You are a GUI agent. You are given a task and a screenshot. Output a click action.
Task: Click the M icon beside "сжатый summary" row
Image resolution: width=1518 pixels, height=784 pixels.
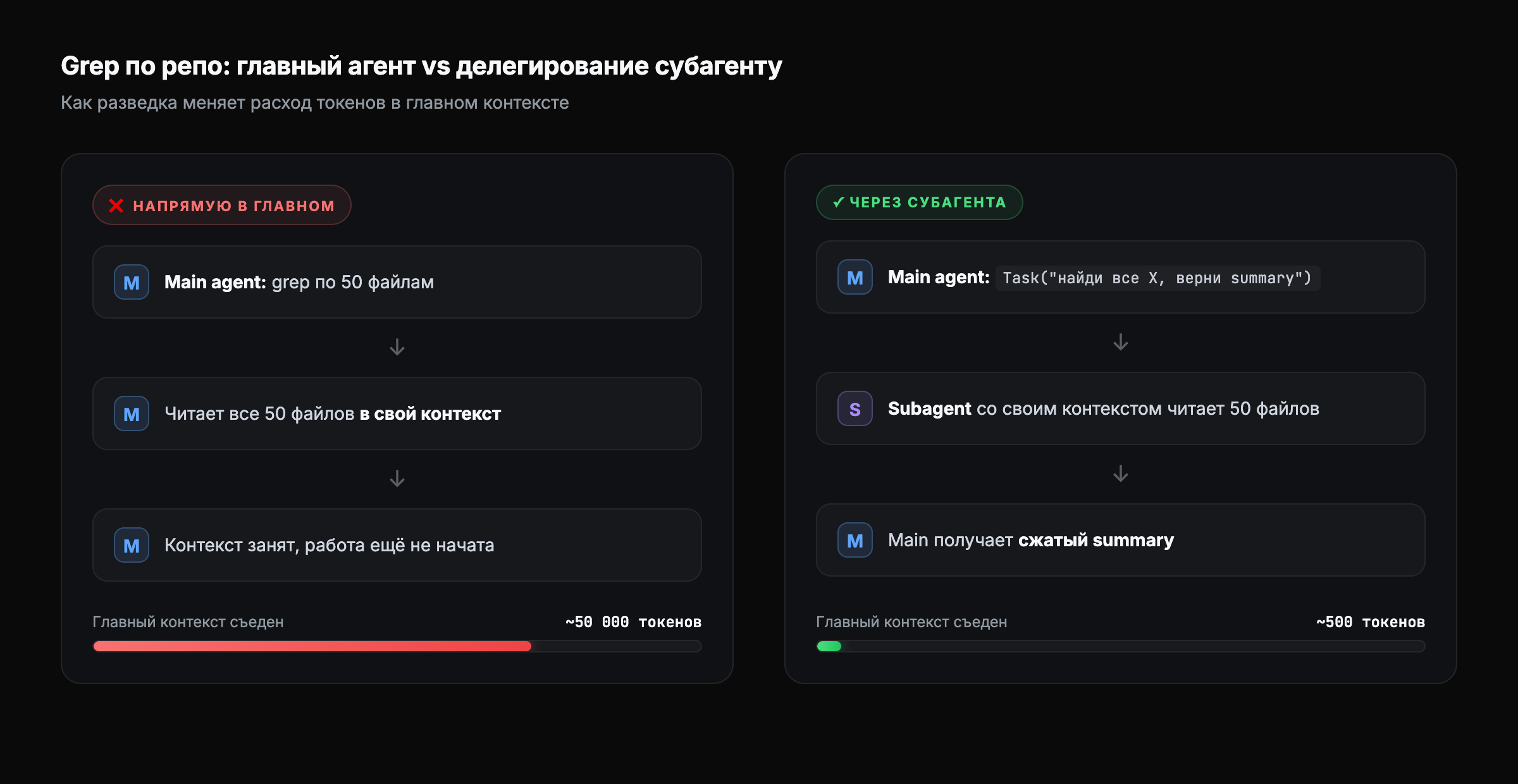(855, 541)
